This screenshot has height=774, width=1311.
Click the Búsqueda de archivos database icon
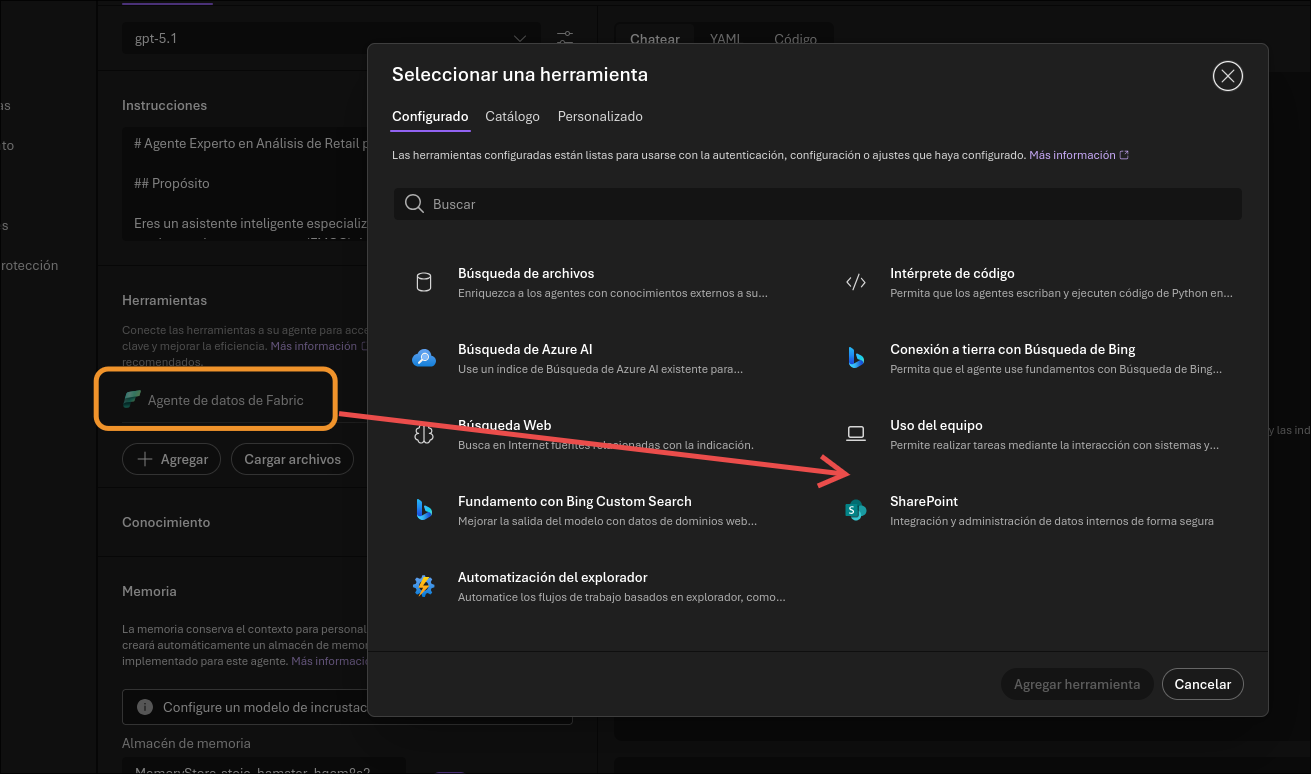click(x=424, y=282)
